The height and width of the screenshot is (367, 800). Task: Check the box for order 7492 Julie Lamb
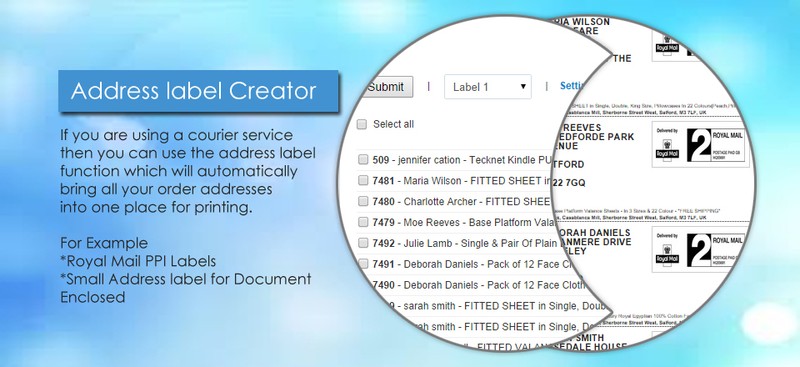(363, 243)
